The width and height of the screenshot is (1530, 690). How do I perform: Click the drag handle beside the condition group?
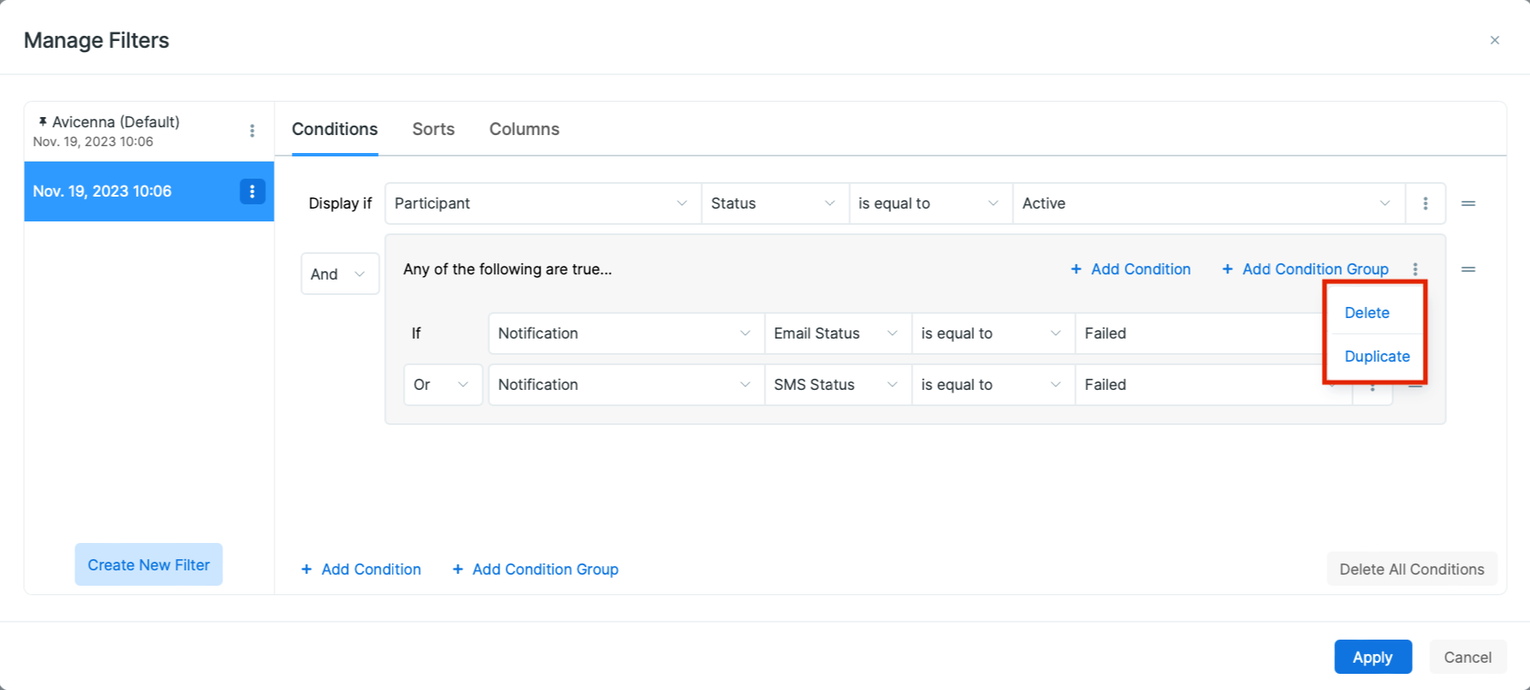click(x=1468, y=269)
